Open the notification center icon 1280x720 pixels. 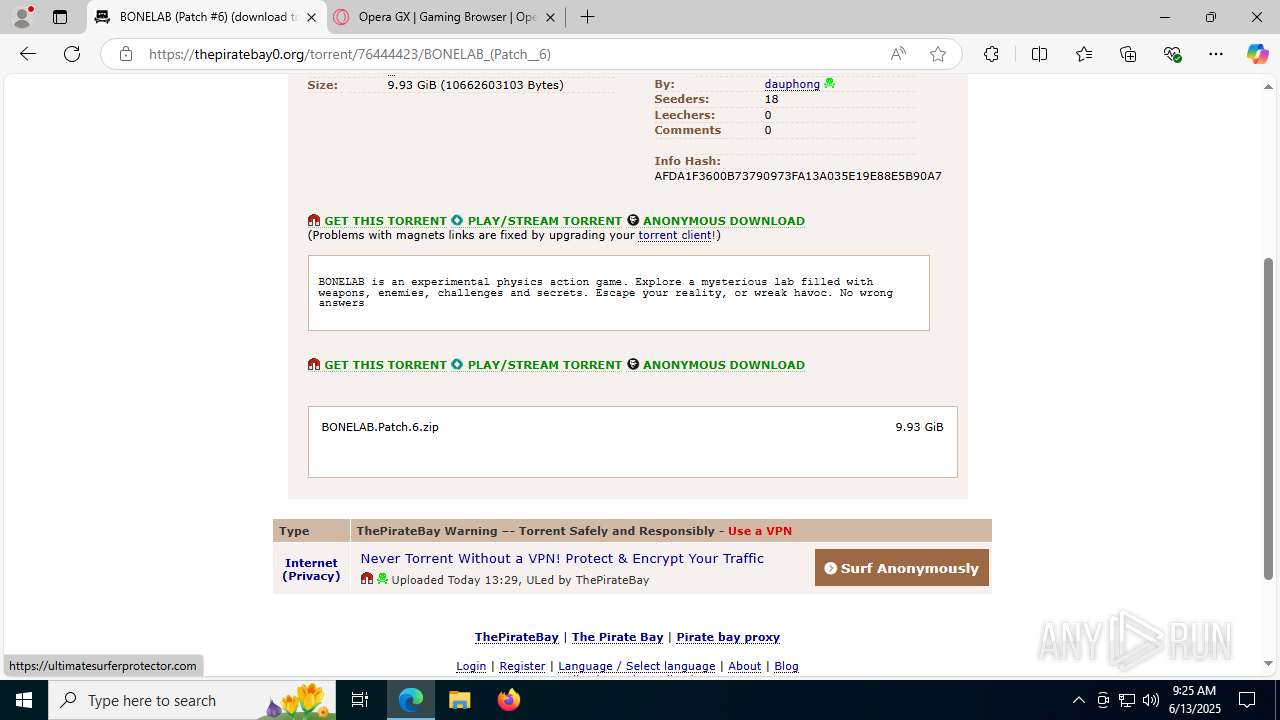1247,700
